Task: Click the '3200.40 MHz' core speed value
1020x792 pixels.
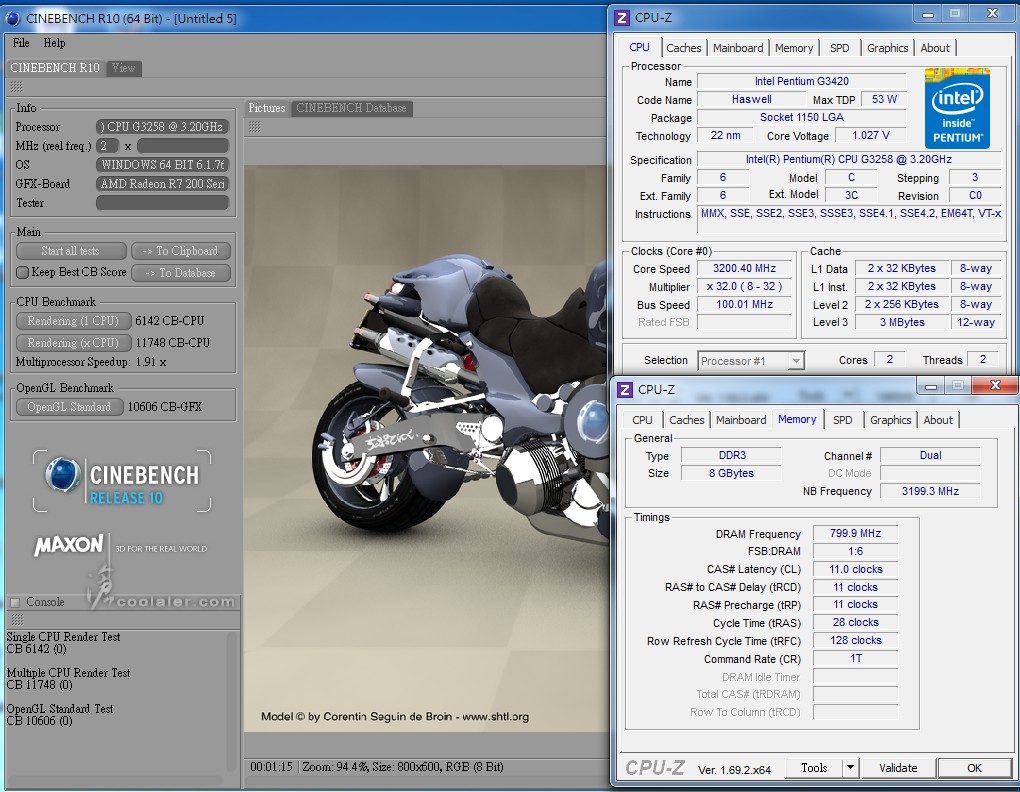Action: pyautogui.click(x=744, y=269)
